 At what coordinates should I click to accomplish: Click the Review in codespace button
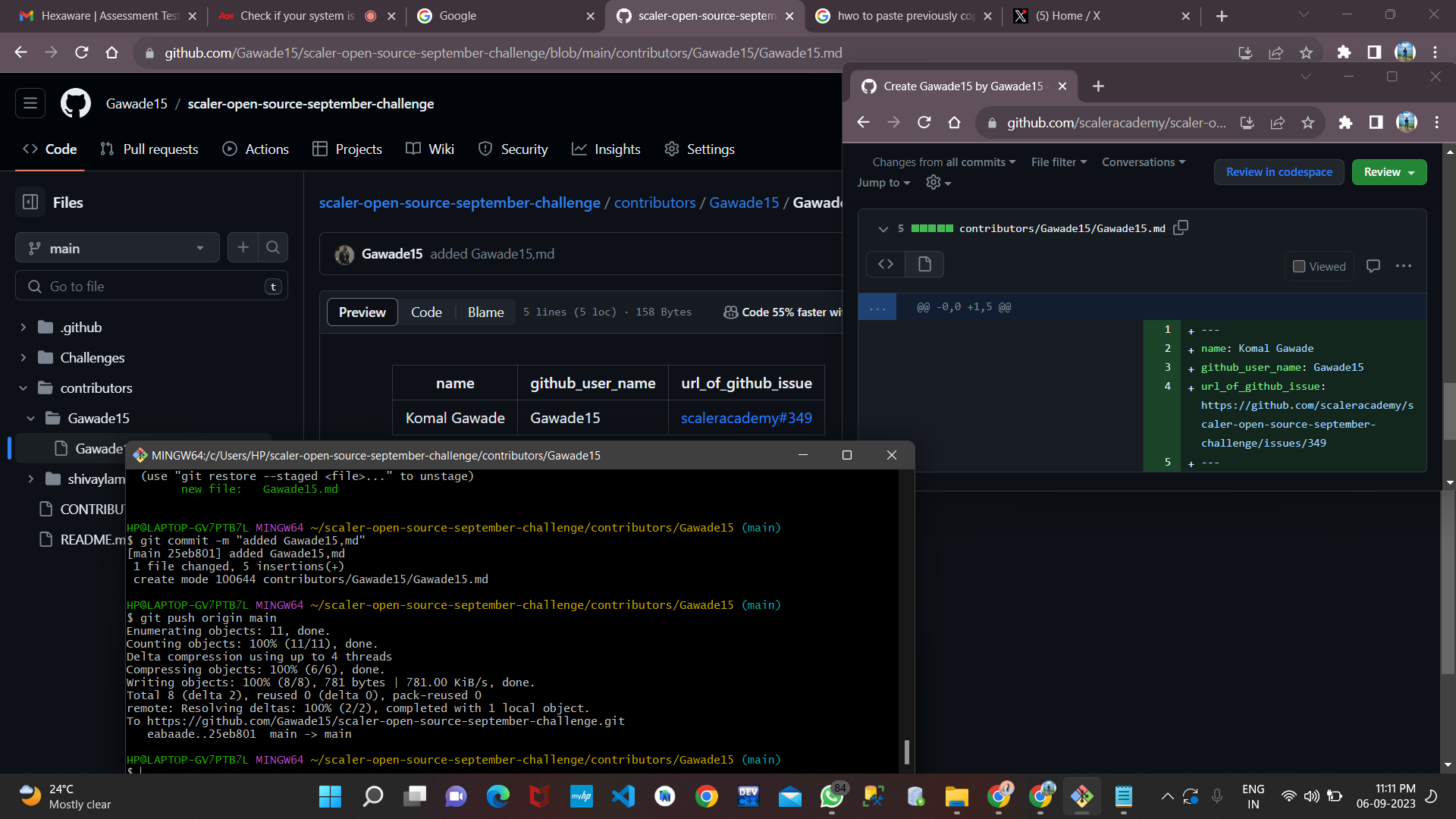coord(1279,172)
